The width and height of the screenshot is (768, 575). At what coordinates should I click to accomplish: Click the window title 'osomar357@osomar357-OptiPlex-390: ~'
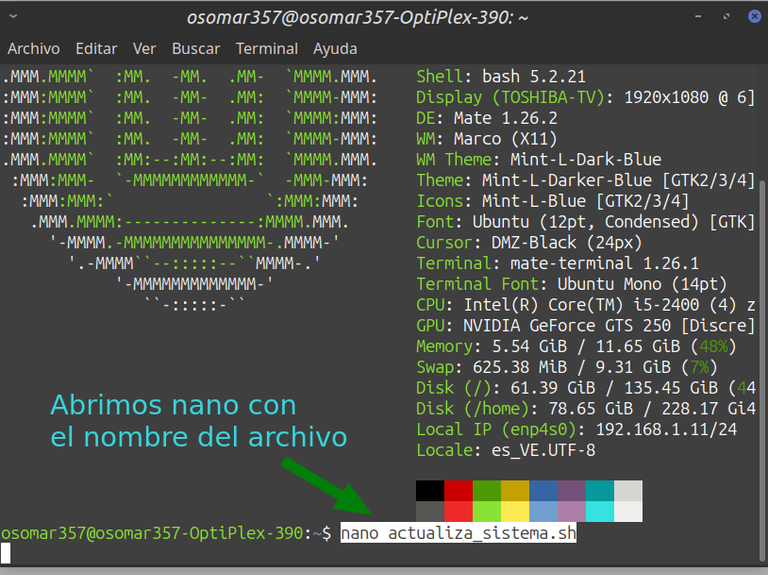click(358, 18)
